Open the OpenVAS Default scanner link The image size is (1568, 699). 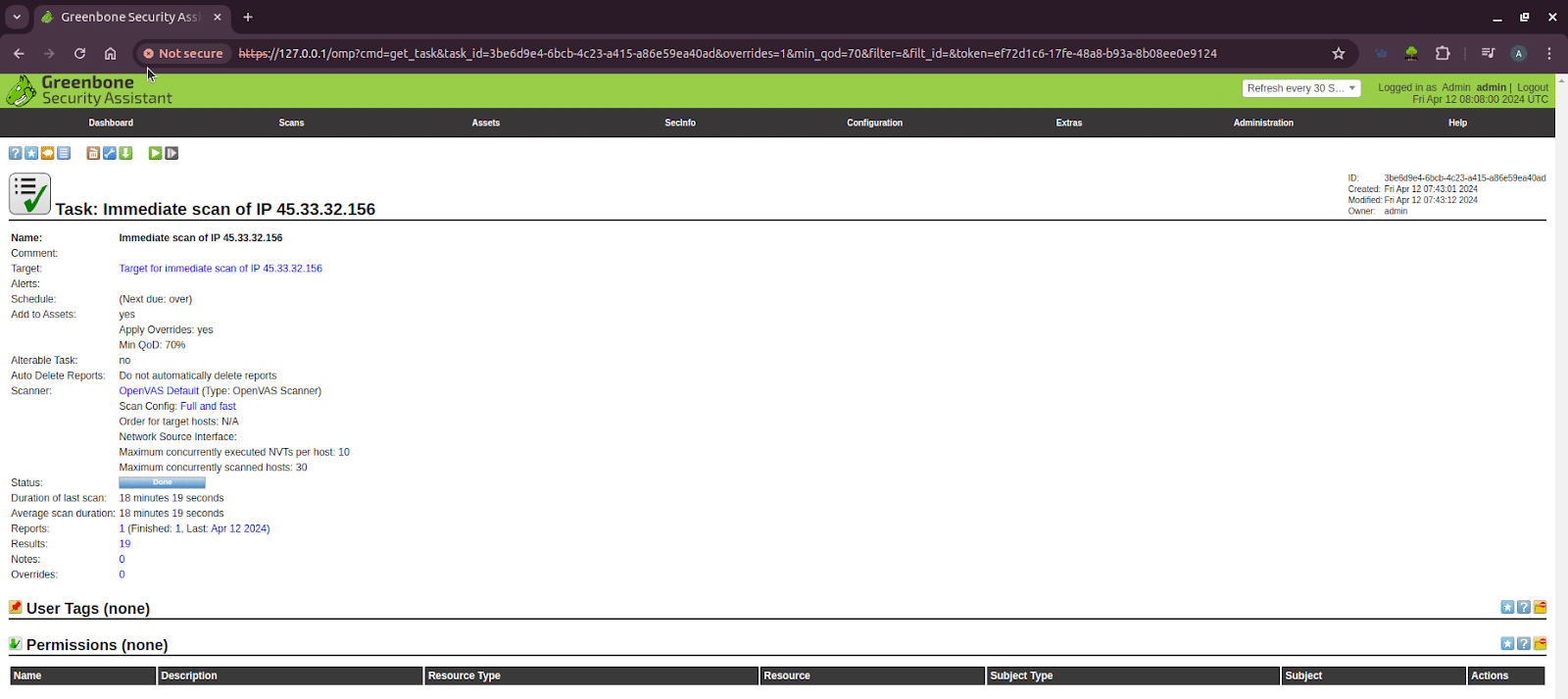[159, 391]
